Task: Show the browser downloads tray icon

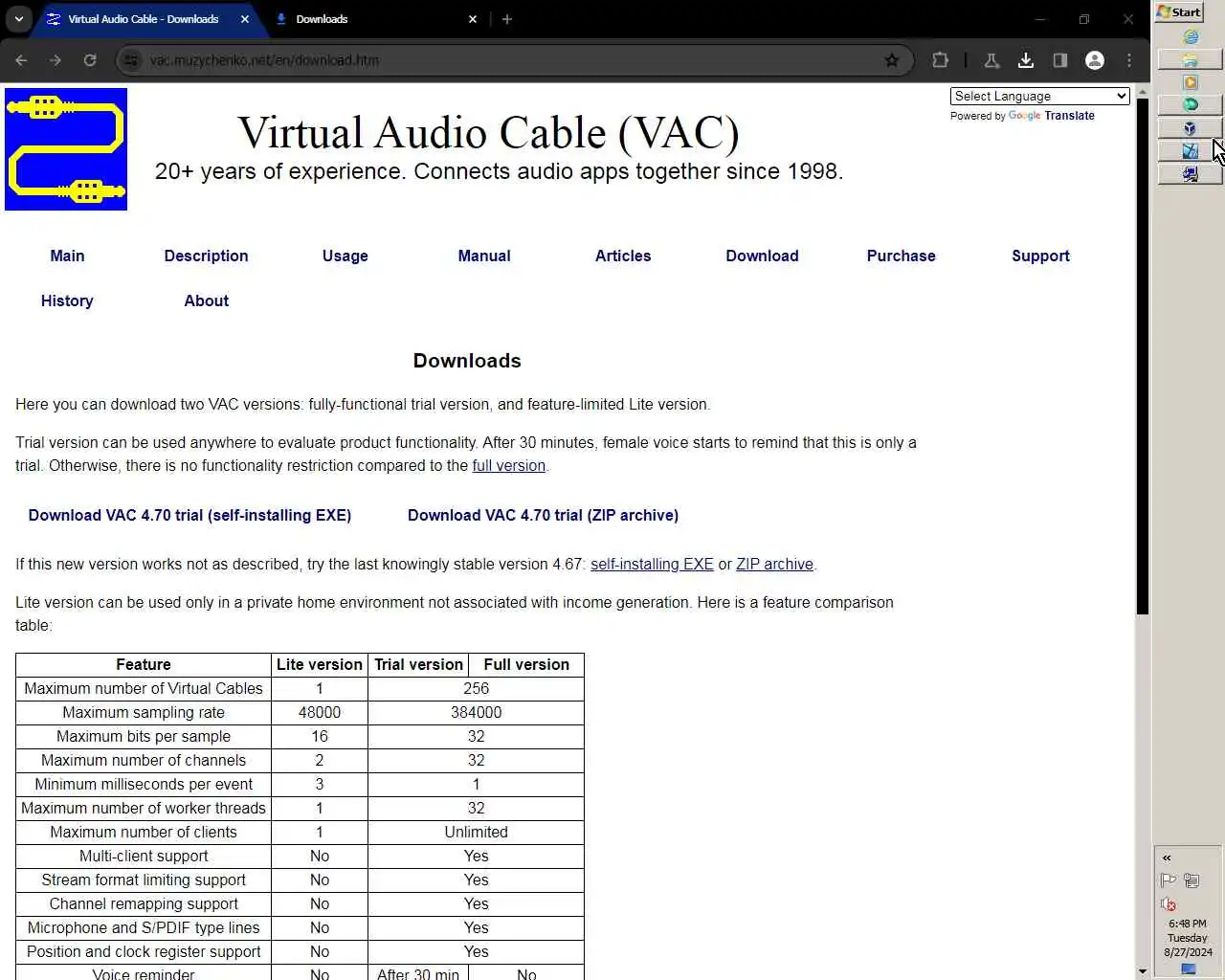Action: [1026, 60]
